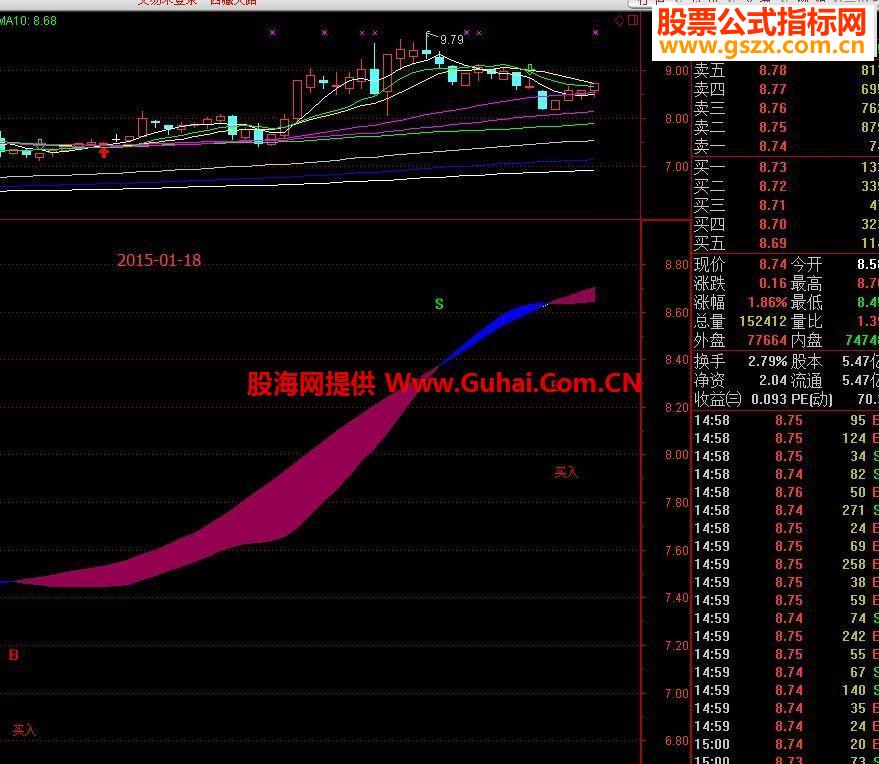Click the 现价 current price label
879x764 pixels.
click(x=709, y=265)
